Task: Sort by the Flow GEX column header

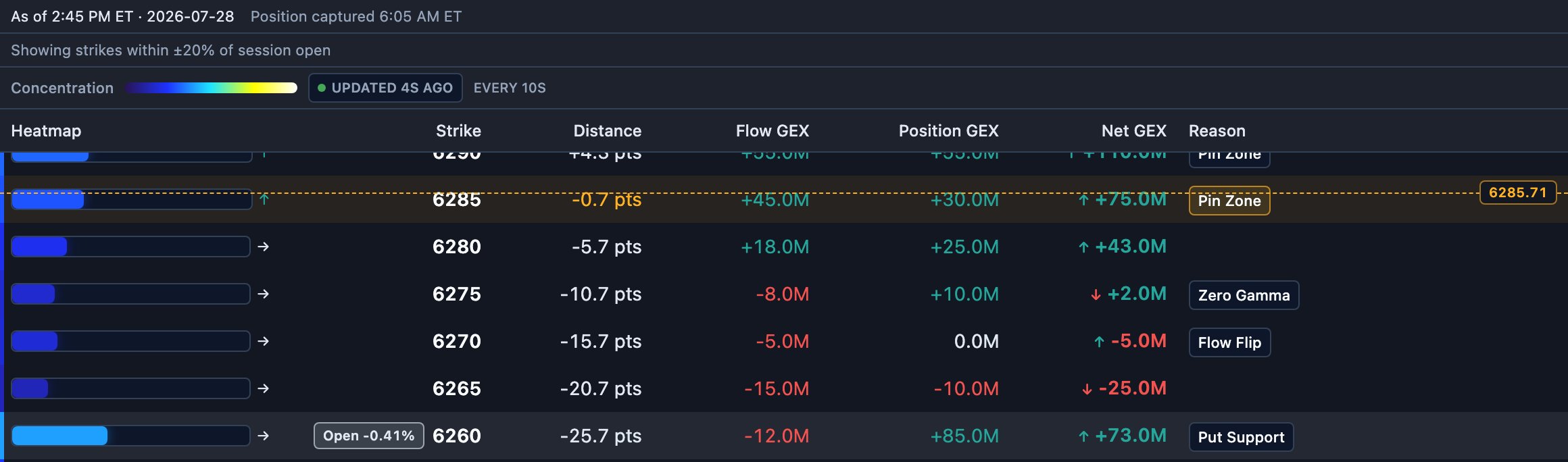Action: (773, 131)
